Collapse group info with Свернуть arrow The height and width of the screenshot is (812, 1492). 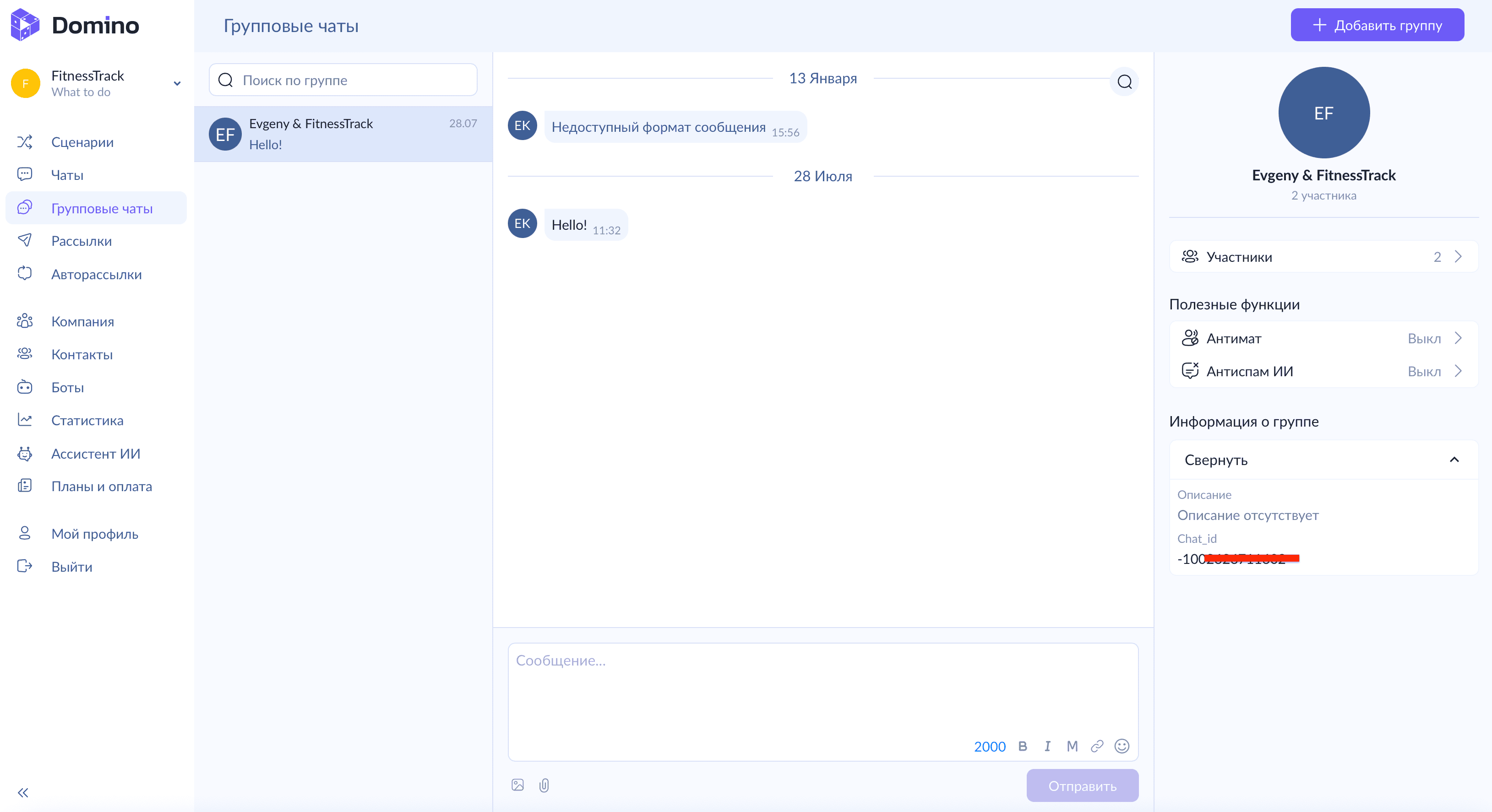[1454, 460]
